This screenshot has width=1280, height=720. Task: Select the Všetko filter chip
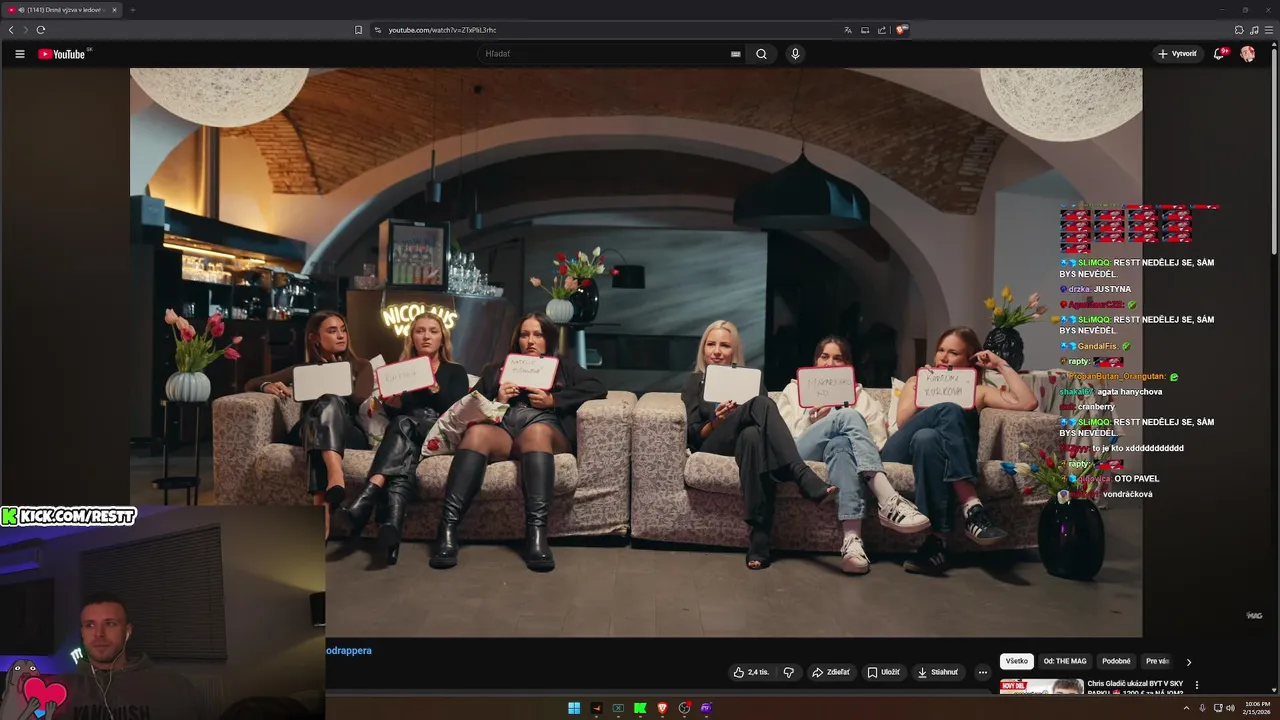click(1017, 661)
